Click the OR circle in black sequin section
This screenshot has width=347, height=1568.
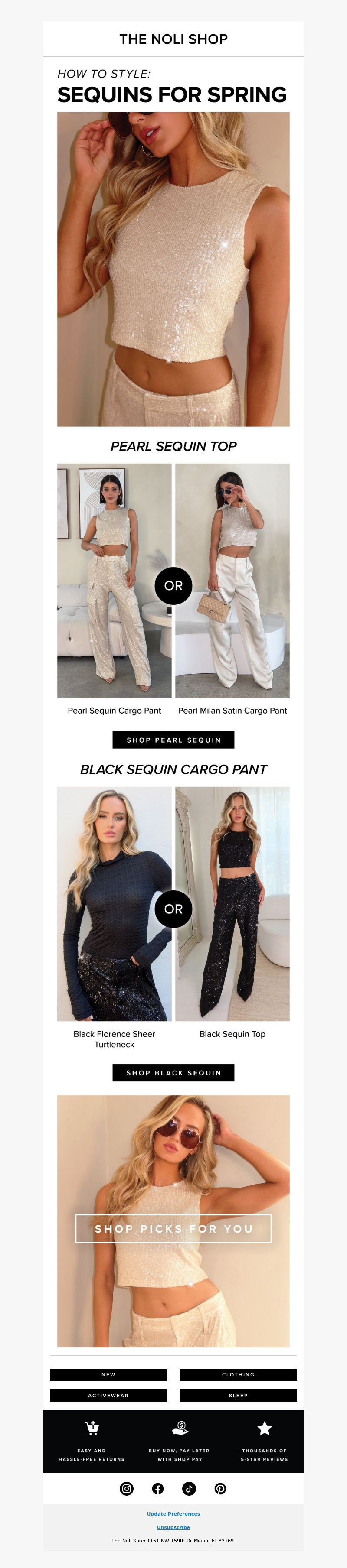tap(173, 909)
